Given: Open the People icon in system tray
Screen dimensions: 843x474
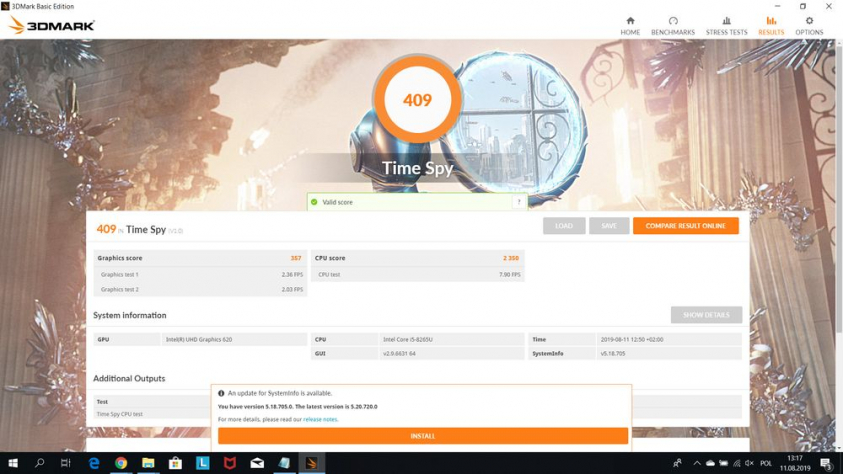Looking at the screenshot, I should (x=677, y=463).
